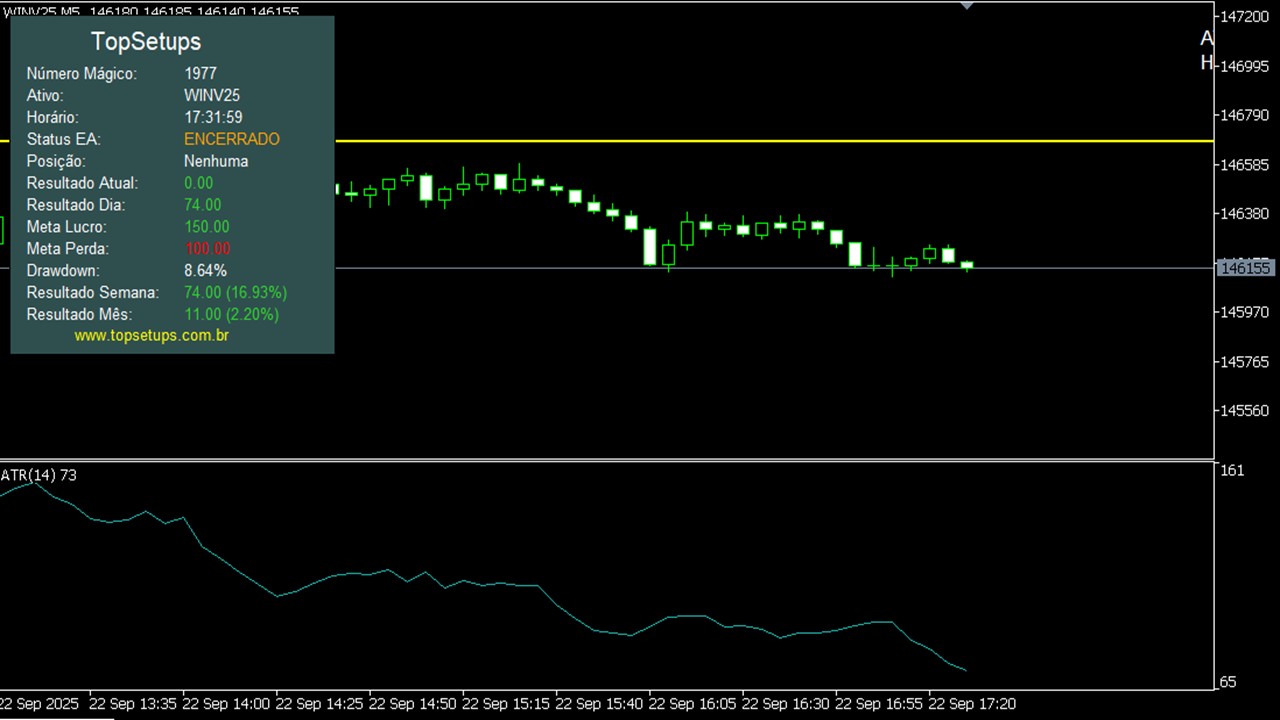This screenshot has height=720, width=1280.
Task: Click the WINV25 M5 chart header text
Action: click(x=42, y=10)
